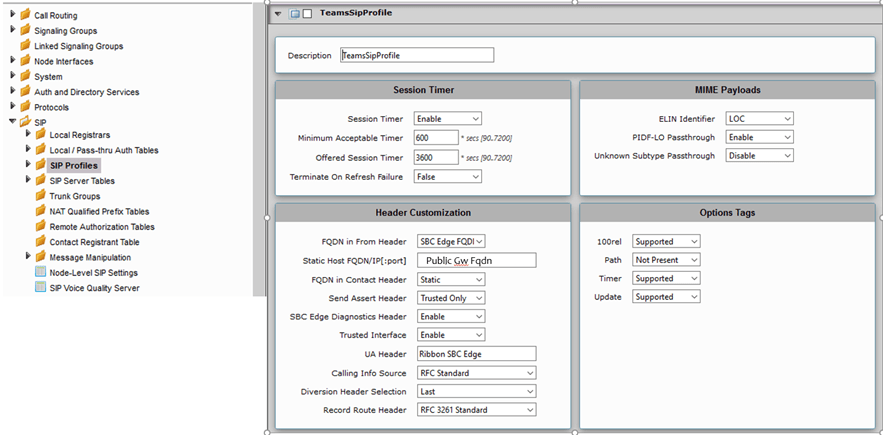Collapse the SIP tree node
This screenshot has width=883, height=435.
point(12,122)
